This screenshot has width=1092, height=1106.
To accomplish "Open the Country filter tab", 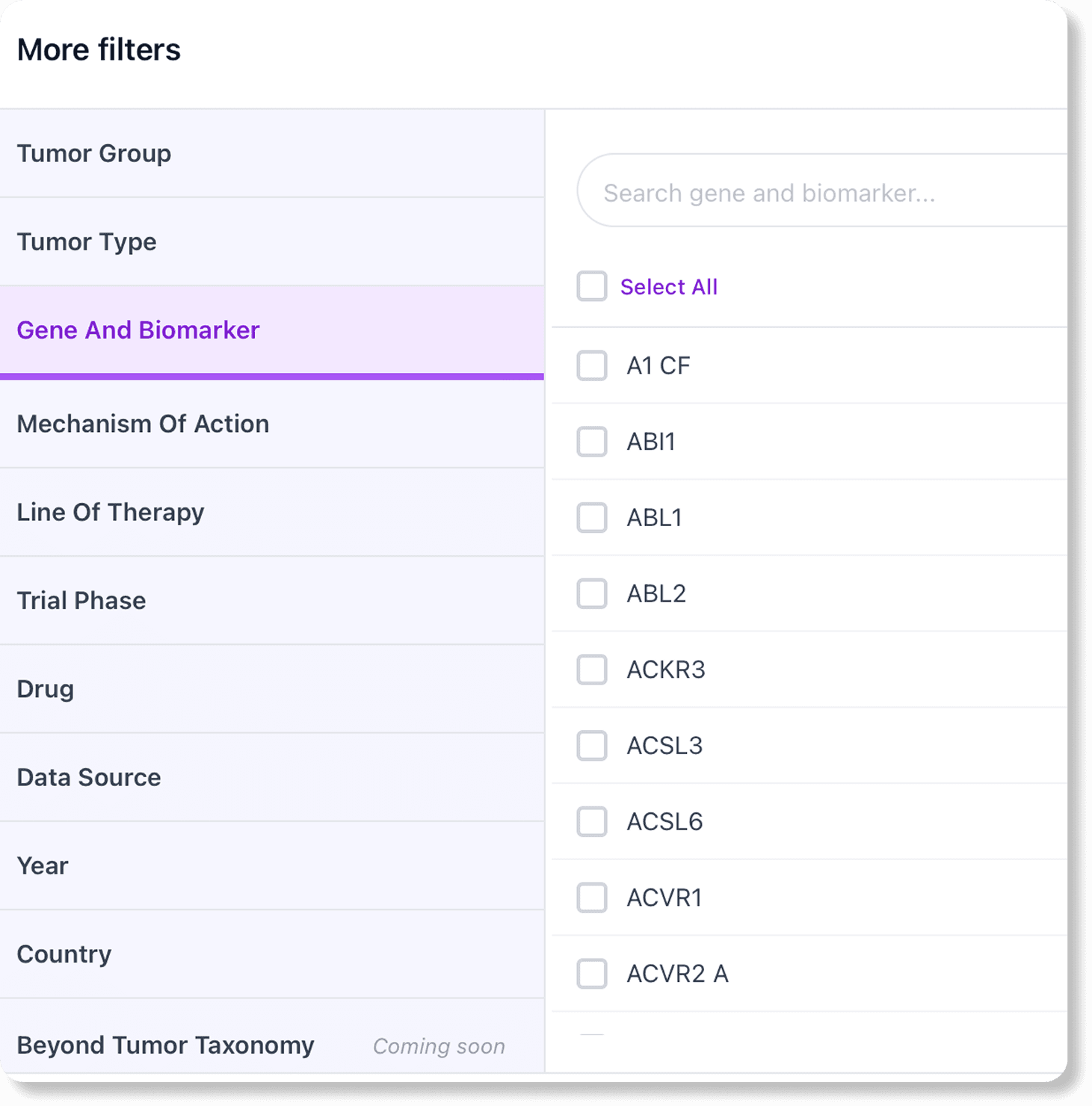I will [x=272, y=954].
